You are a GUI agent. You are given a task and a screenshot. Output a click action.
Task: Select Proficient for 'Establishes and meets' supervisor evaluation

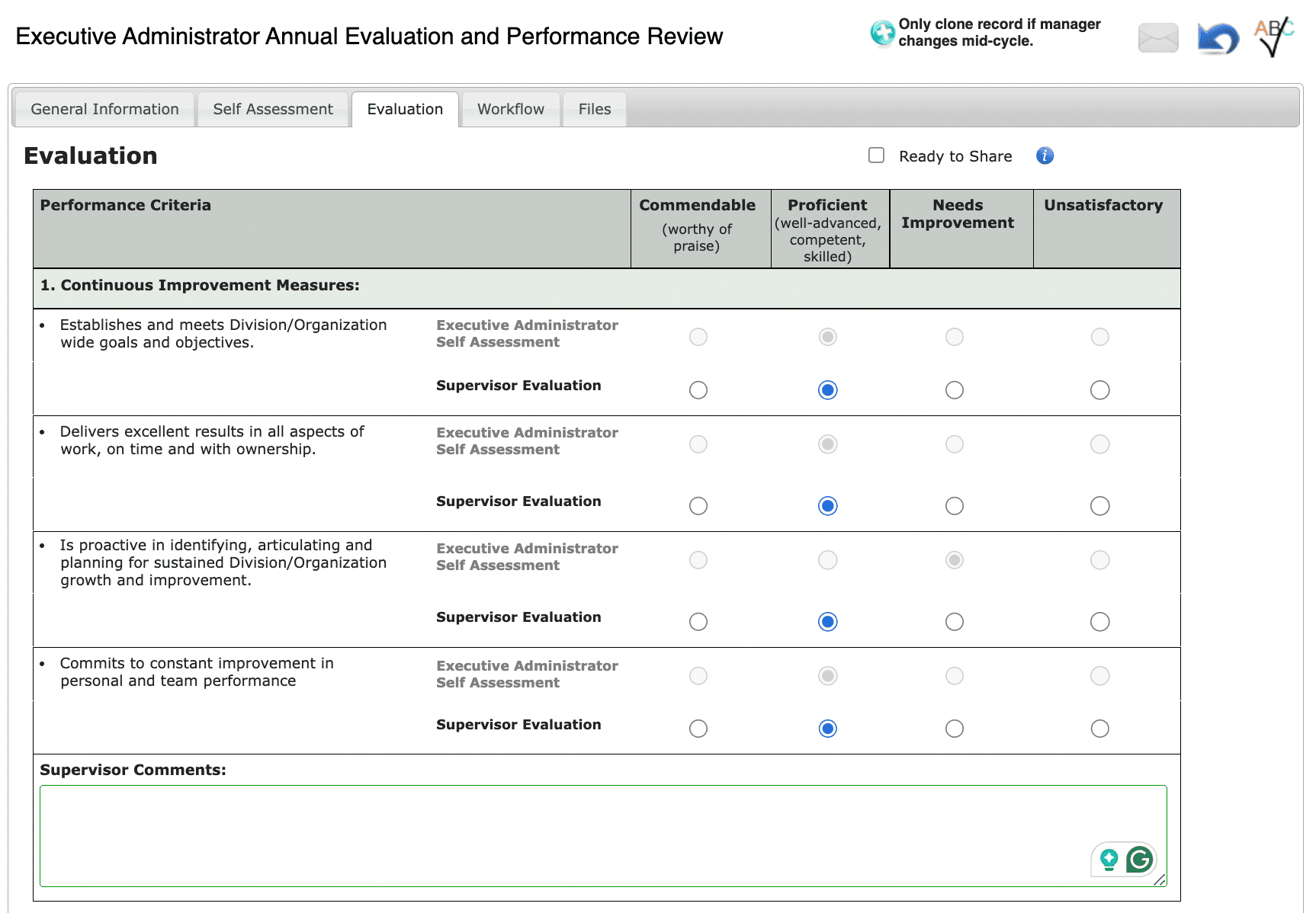pos(828,390)
